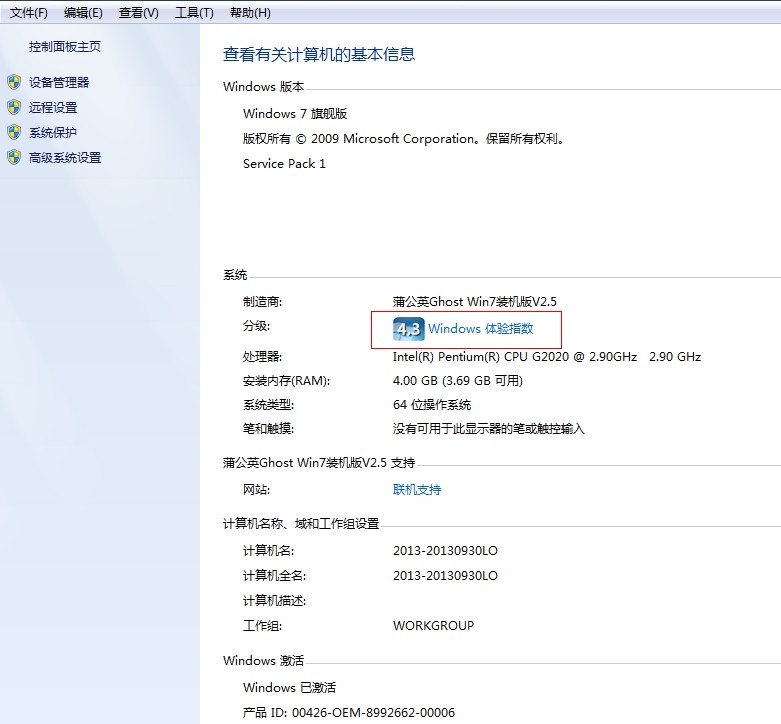Click the shield icon beside 设备管理器
The width and height of the screenshot is (781, 724).
click(14, 82)
